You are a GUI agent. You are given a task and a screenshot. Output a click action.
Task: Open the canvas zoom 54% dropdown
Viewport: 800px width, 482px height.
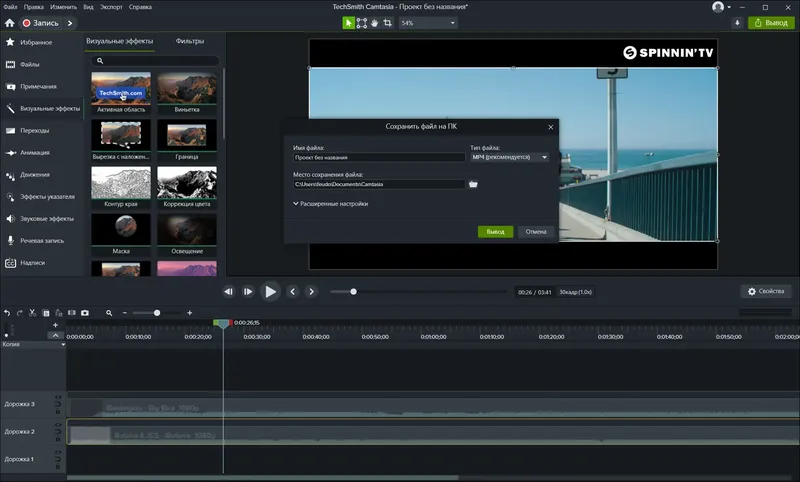coord(428,22)
